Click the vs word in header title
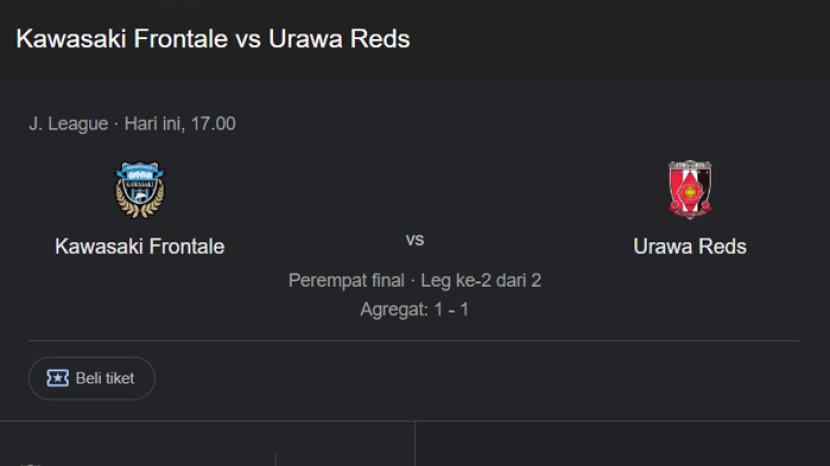The image size is (830, 466). click(248, 39)
